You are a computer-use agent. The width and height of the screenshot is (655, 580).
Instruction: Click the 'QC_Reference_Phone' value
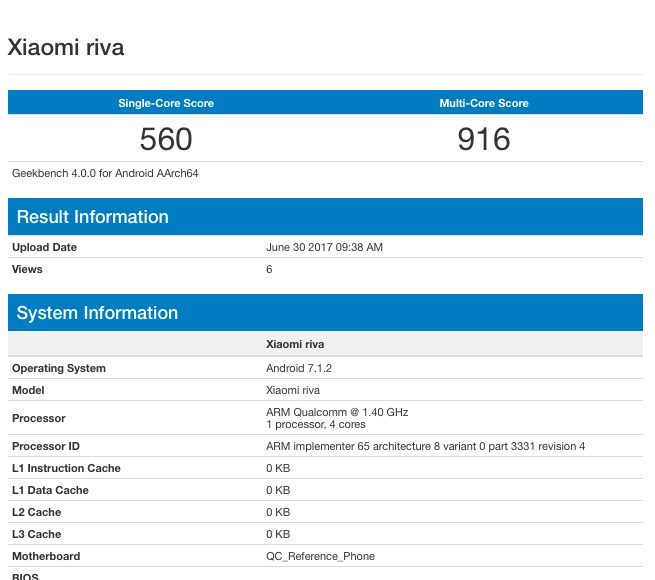pyautogui.click(x=320, y=556)
